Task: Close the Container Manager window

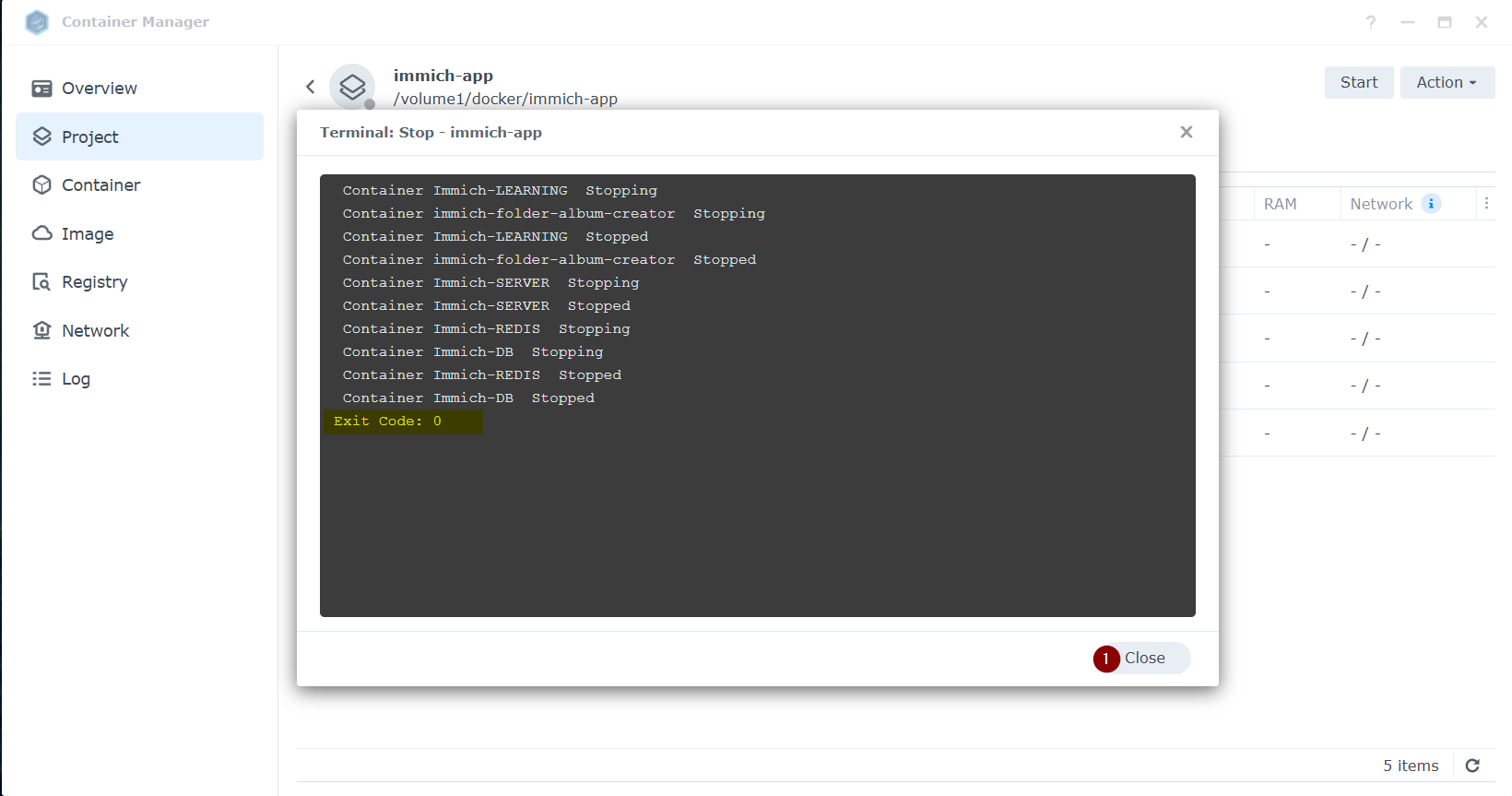Action: point(1482,22)
